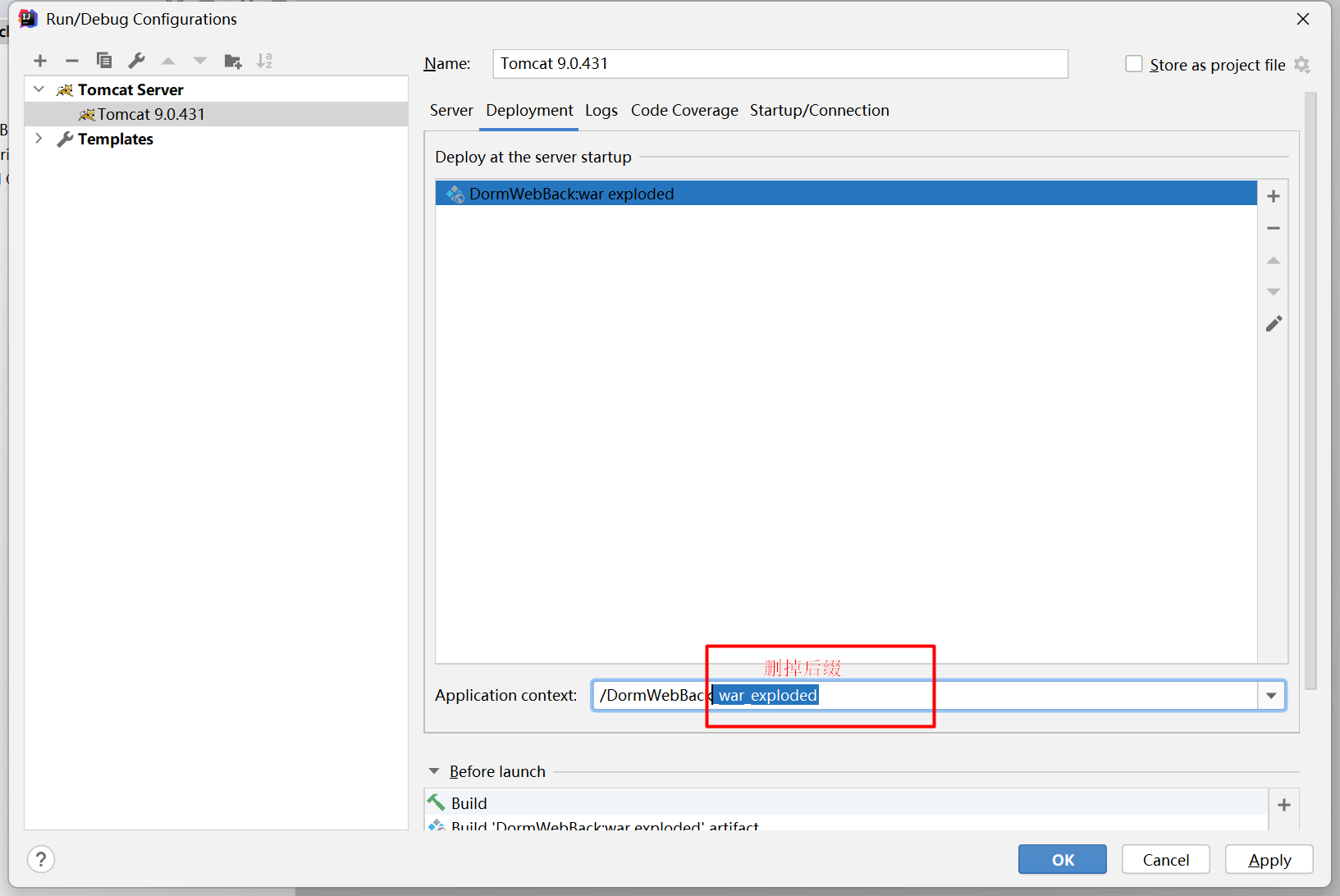1340x896 pixels.
Task: Expand the Templates tree node
Action: (x=39, y=138)
